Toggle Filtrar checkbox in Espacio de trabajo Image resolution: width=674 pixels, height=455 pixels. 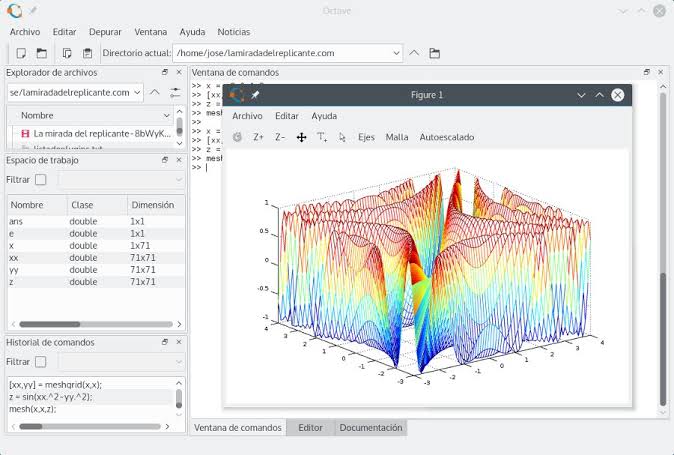point(40,180)
